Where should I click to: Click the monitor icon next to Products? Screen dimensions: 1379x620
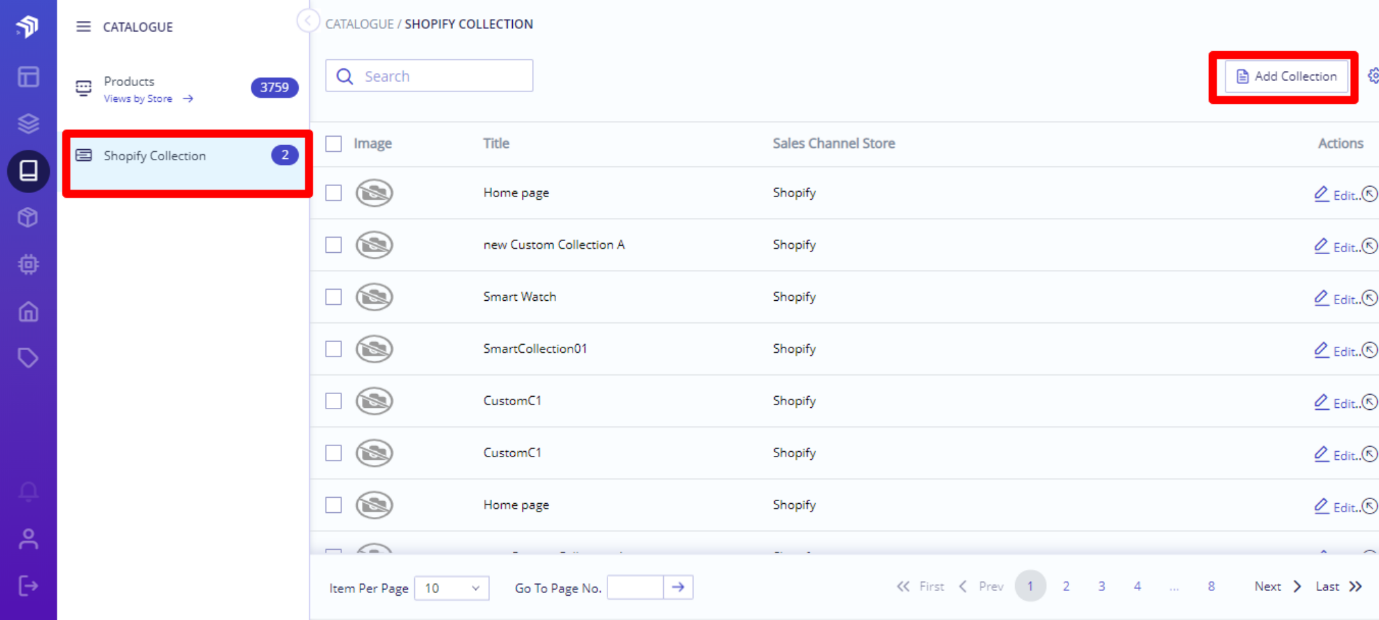point(84,88)
